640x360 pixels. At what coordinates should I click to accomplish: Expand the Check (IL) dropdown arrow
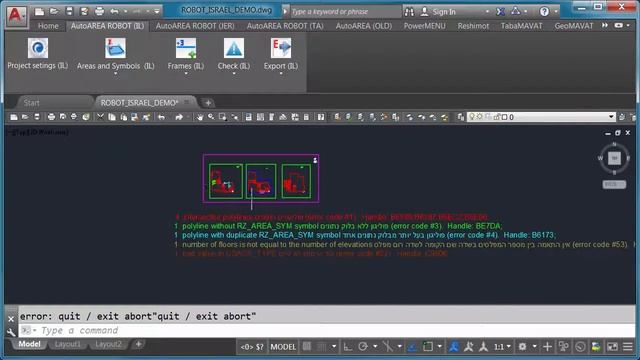click(x=233, y=73)
